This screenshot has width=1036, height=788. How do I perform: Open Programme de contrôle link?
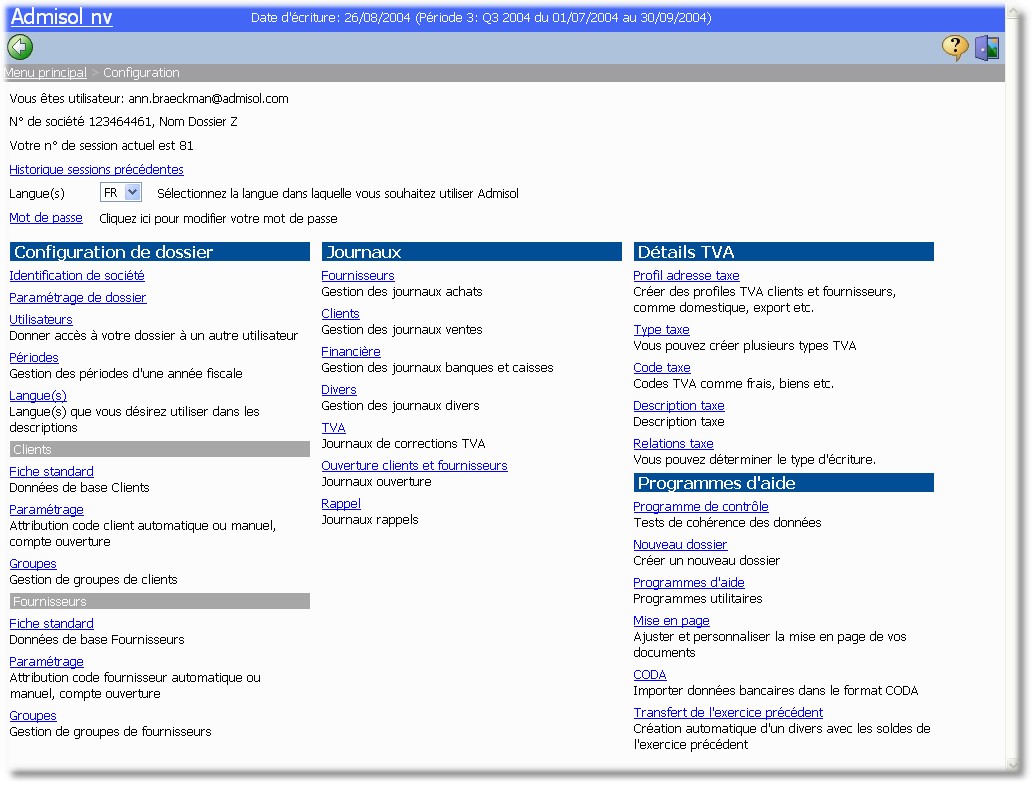tap(700, 507)
